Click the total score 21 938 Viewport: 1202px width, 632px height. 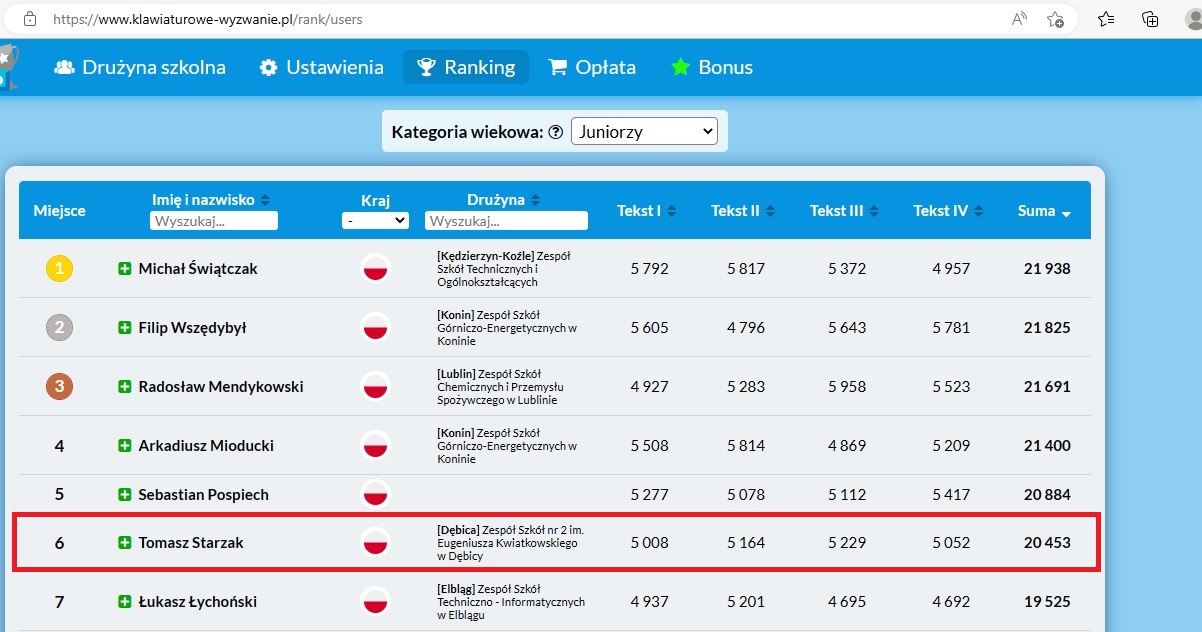pyautogui.click(x=1047, y=269)
